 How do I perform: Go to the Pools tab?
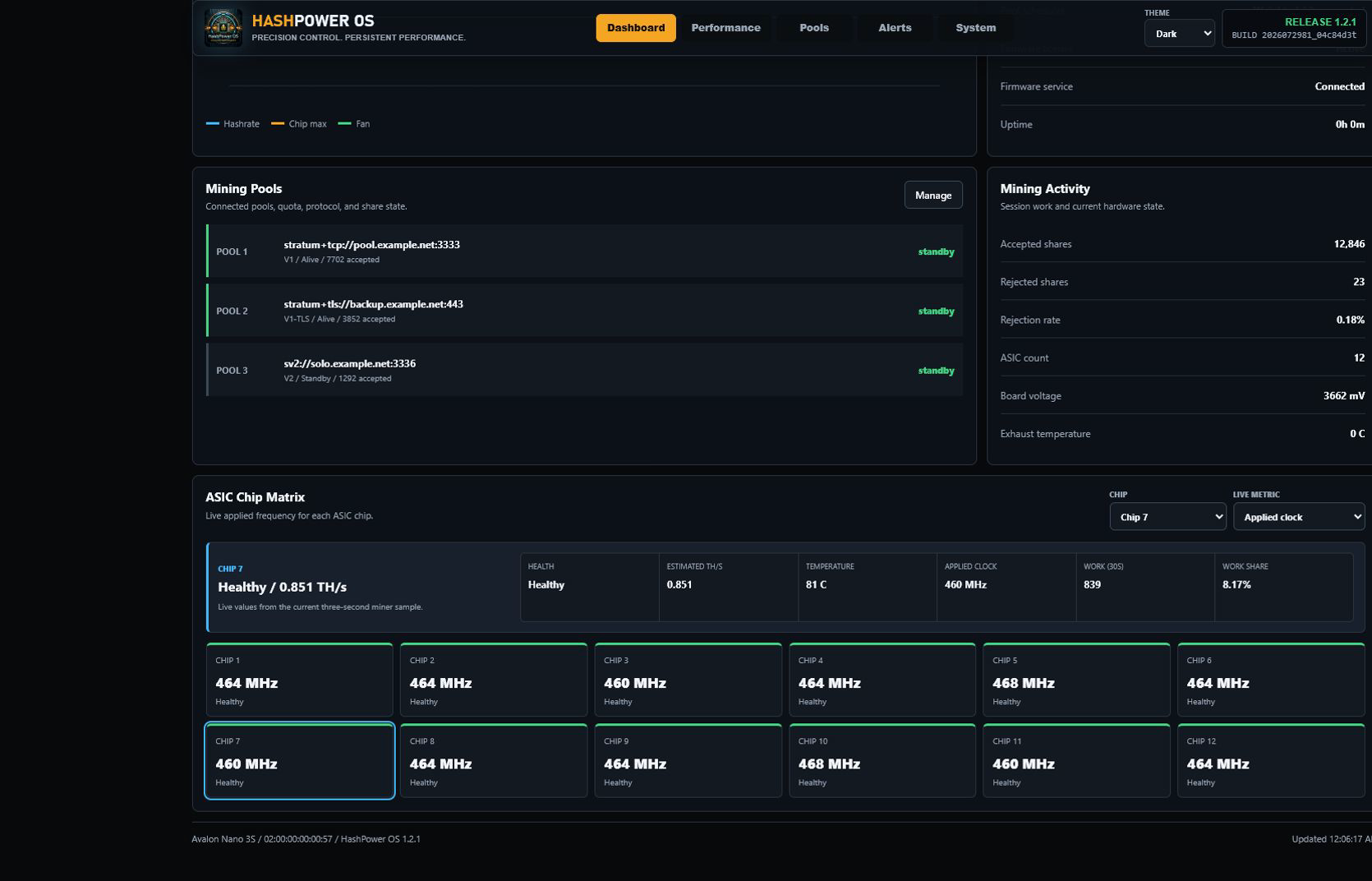[x=814, y=28]
